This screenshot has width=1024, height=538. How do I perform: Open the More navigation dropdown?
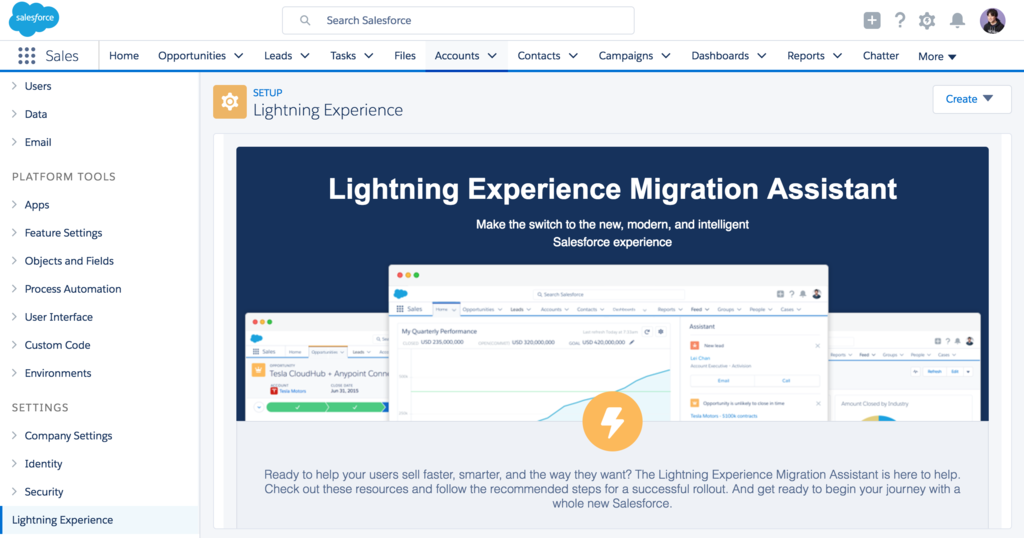[937, 57]
